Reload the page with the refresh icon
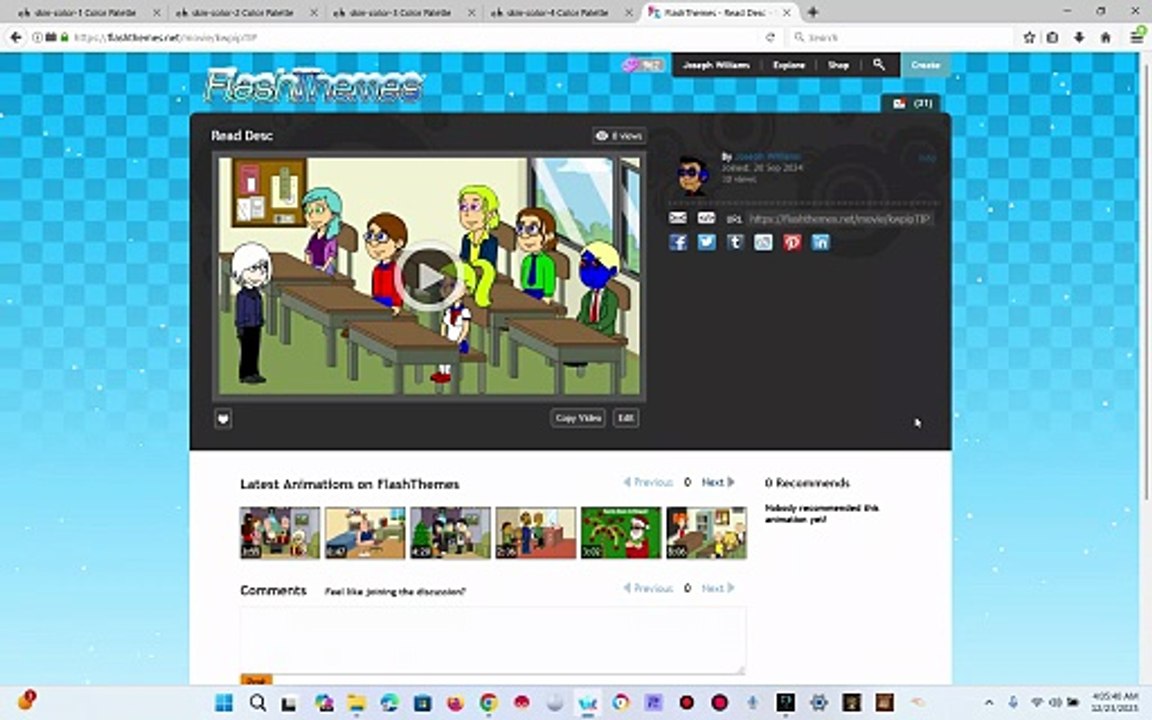Screen dimensions: 1152x720 [x=770, y=37]
